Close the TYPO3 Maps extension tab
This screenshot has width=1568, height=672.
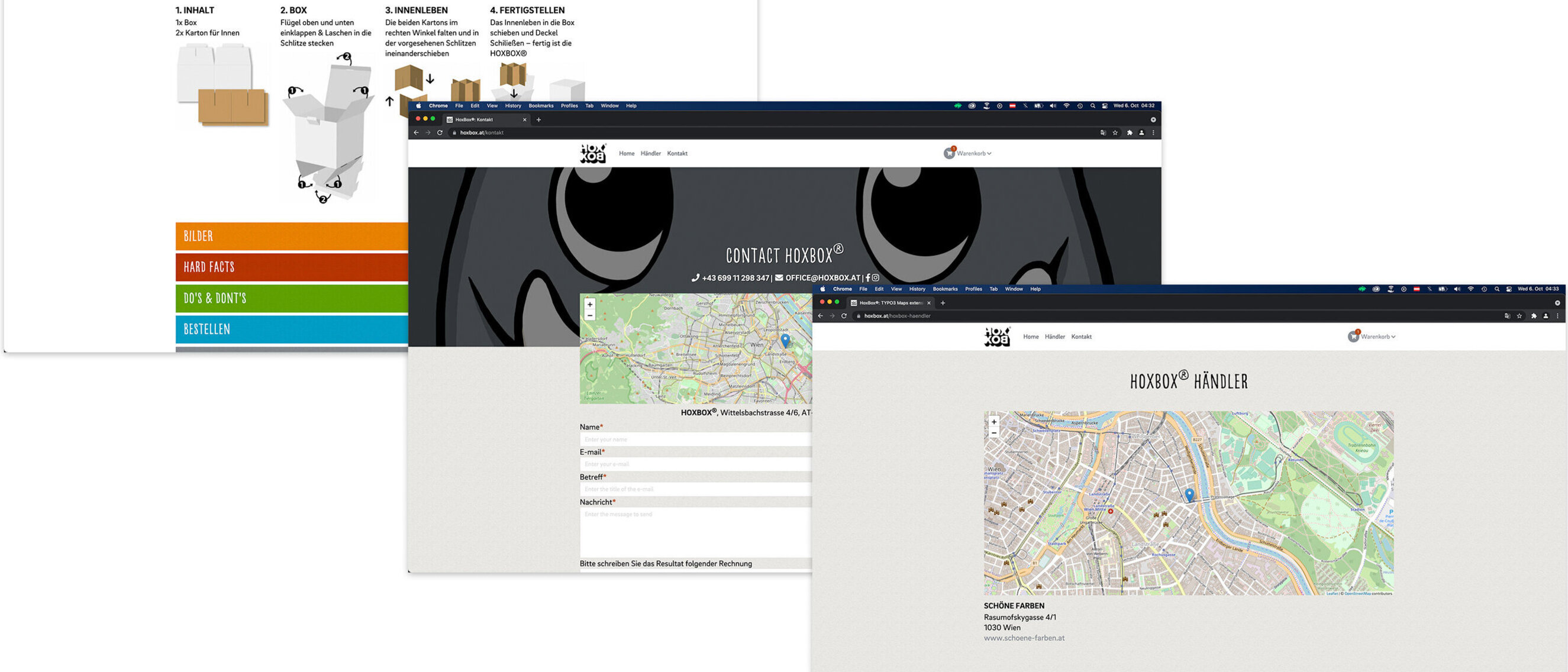coord(929,303)
